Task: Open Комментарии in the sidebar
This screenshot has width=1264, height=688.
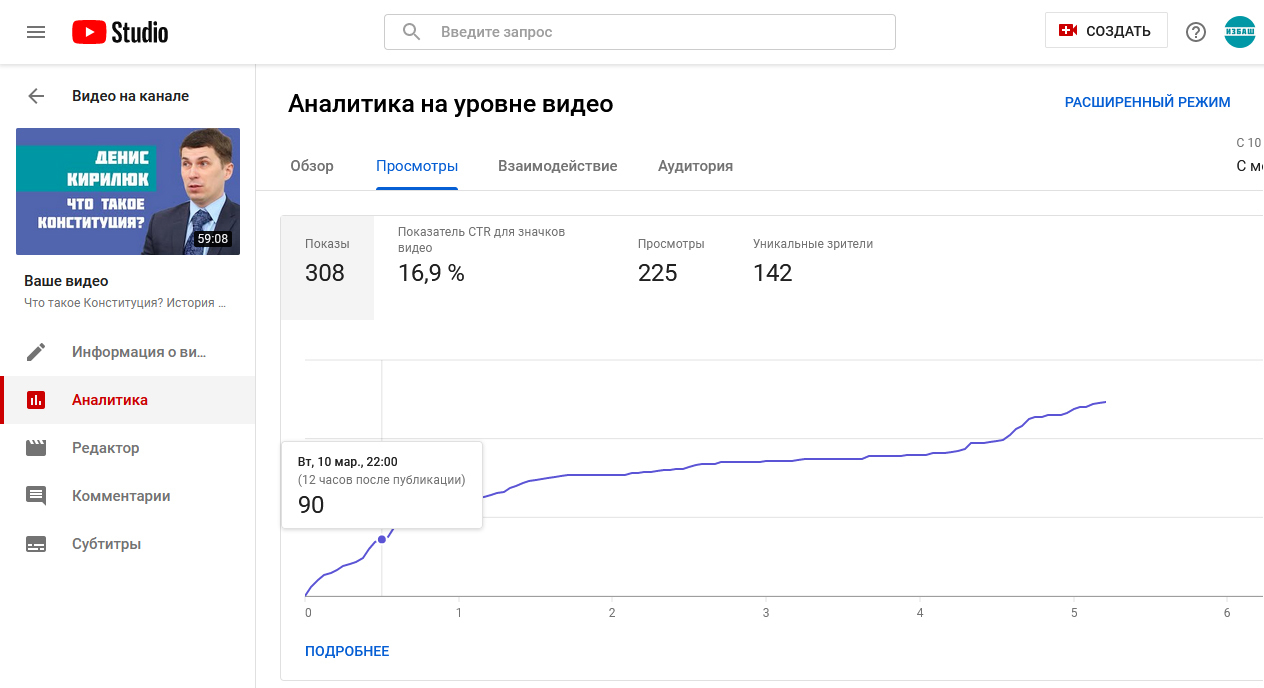Action: tap(128, 496)
